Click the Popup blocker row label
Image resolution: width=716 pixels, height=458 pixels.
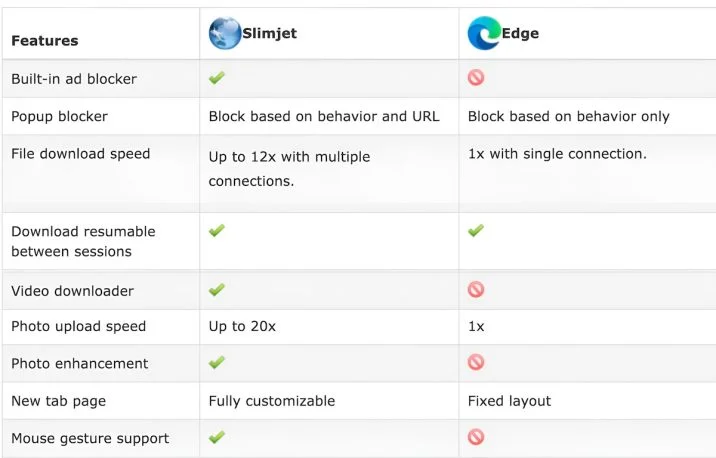59,116
